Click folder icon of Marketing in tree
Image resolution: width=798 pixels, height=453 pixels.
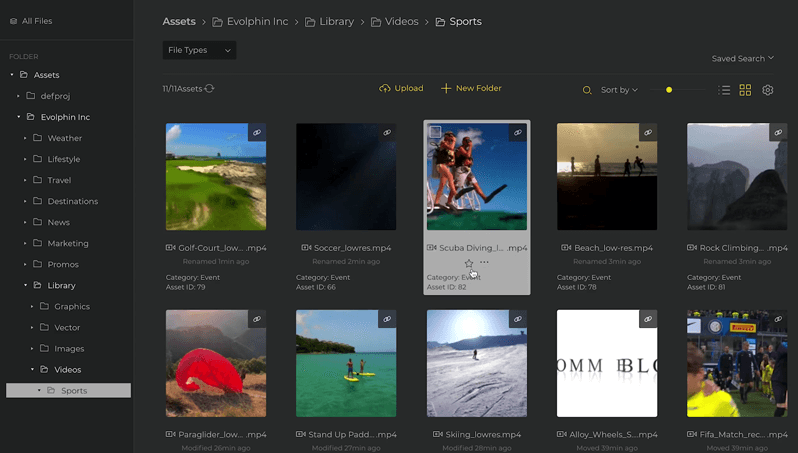[38, 243]
